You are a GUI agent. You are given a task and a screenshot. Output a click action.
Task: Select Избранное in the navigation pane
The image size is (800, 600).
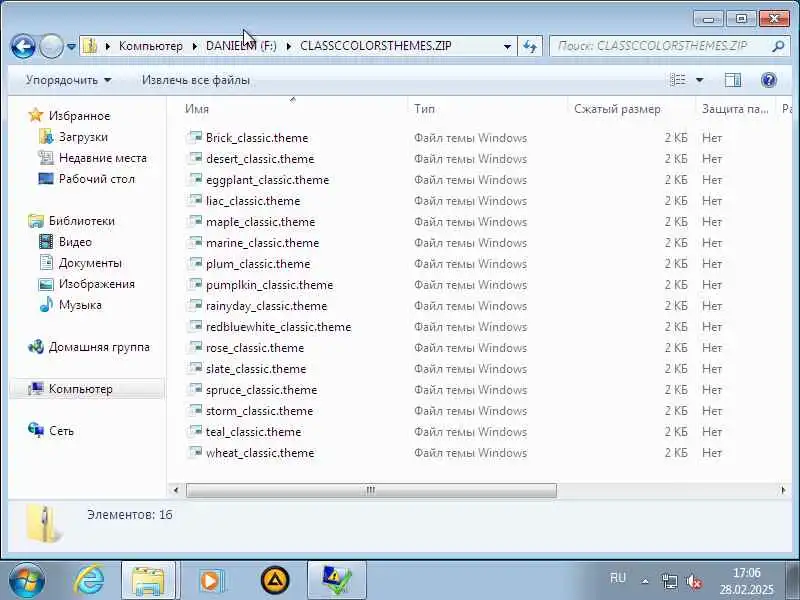79,116
